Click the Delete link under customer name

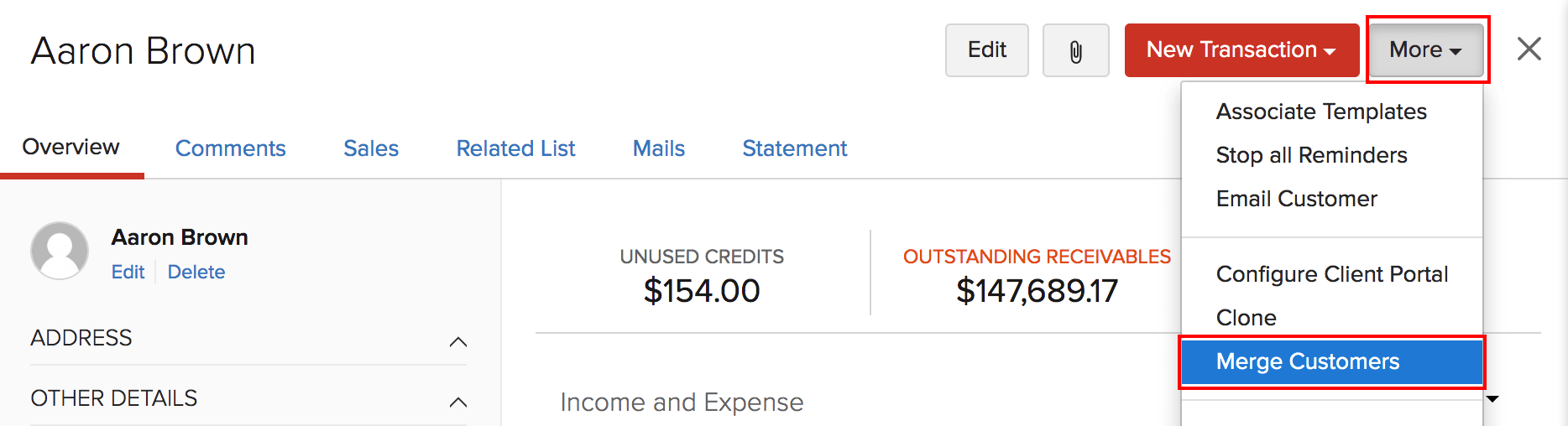(x=196, y=272)
